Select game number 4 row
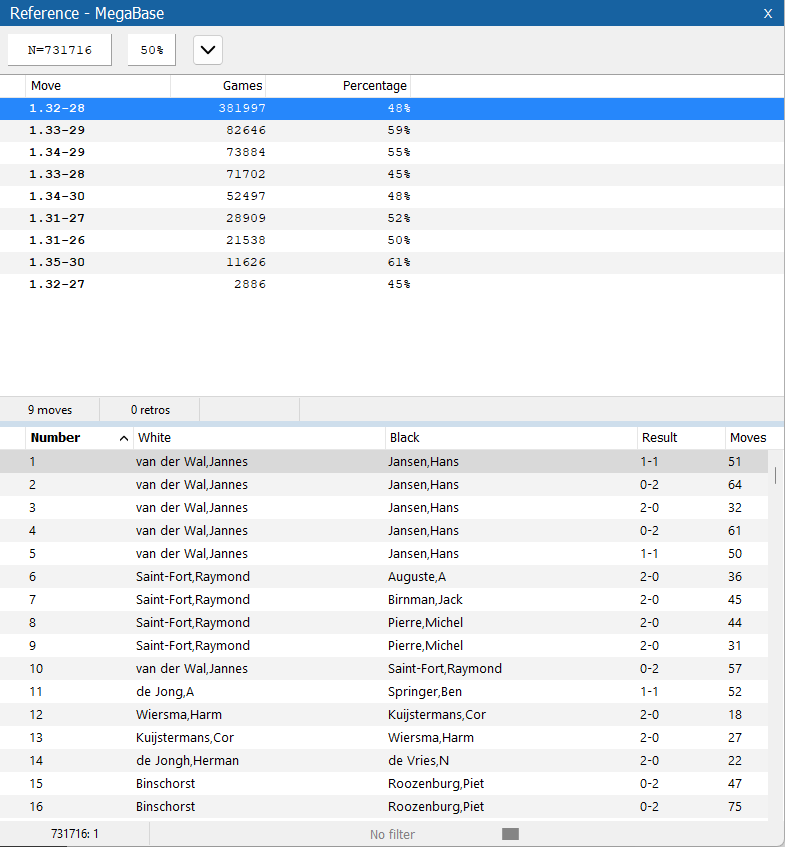This screenshot has height=847, width=785. 384,530
